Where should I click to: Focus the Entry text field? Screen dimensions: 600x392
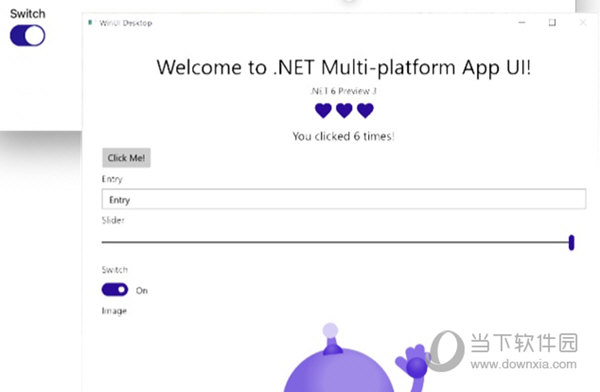(344, 199)
